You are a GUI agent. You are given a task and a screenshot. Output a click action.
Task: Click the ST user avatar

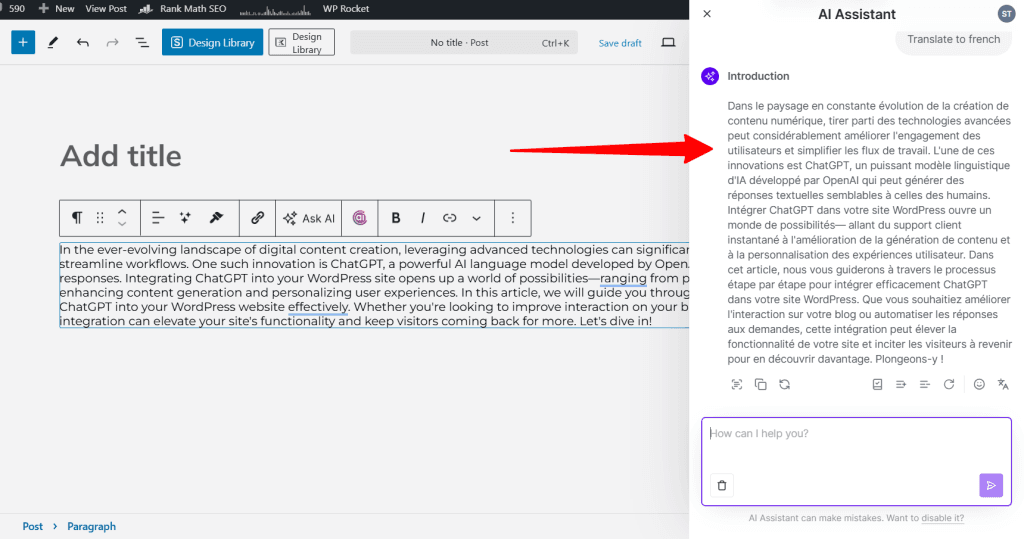coord(1006,14)
